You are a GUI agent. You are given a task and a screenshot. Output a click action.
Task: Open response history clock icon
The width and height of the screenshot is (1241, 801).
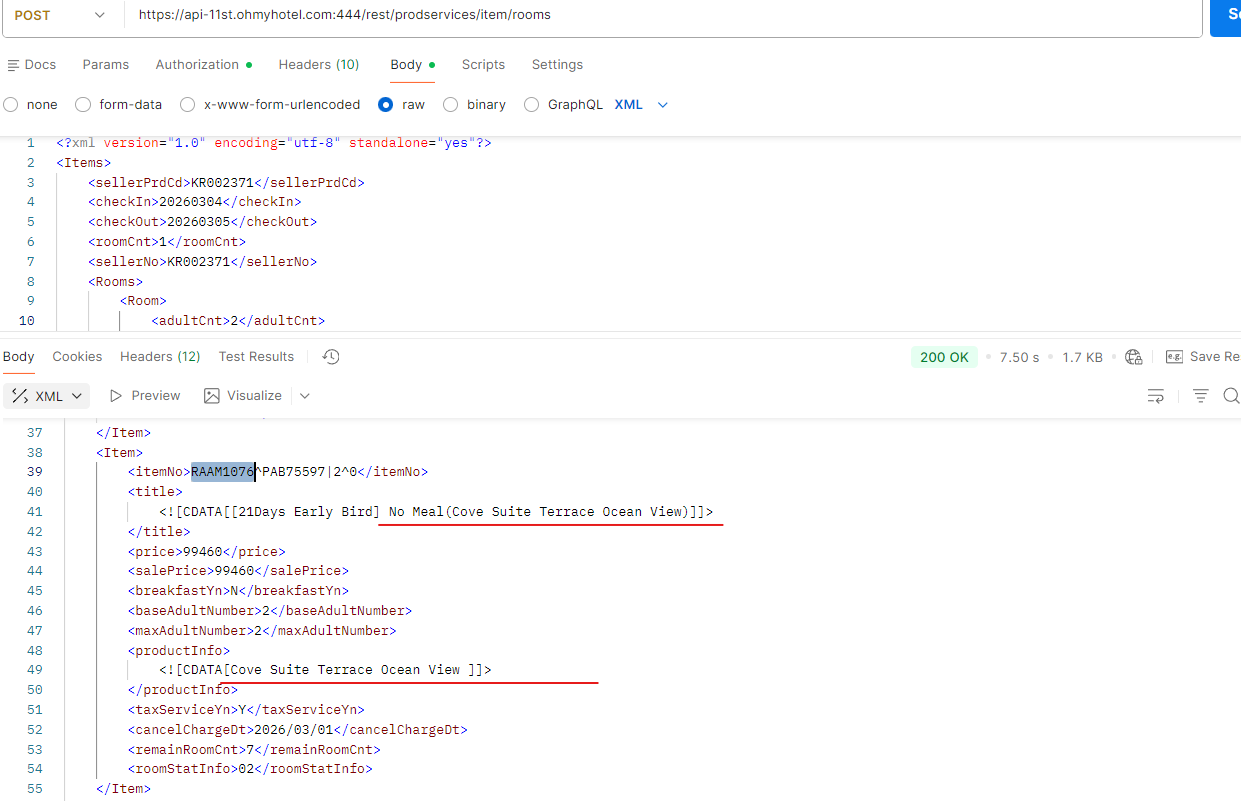(x=331, y=356)
